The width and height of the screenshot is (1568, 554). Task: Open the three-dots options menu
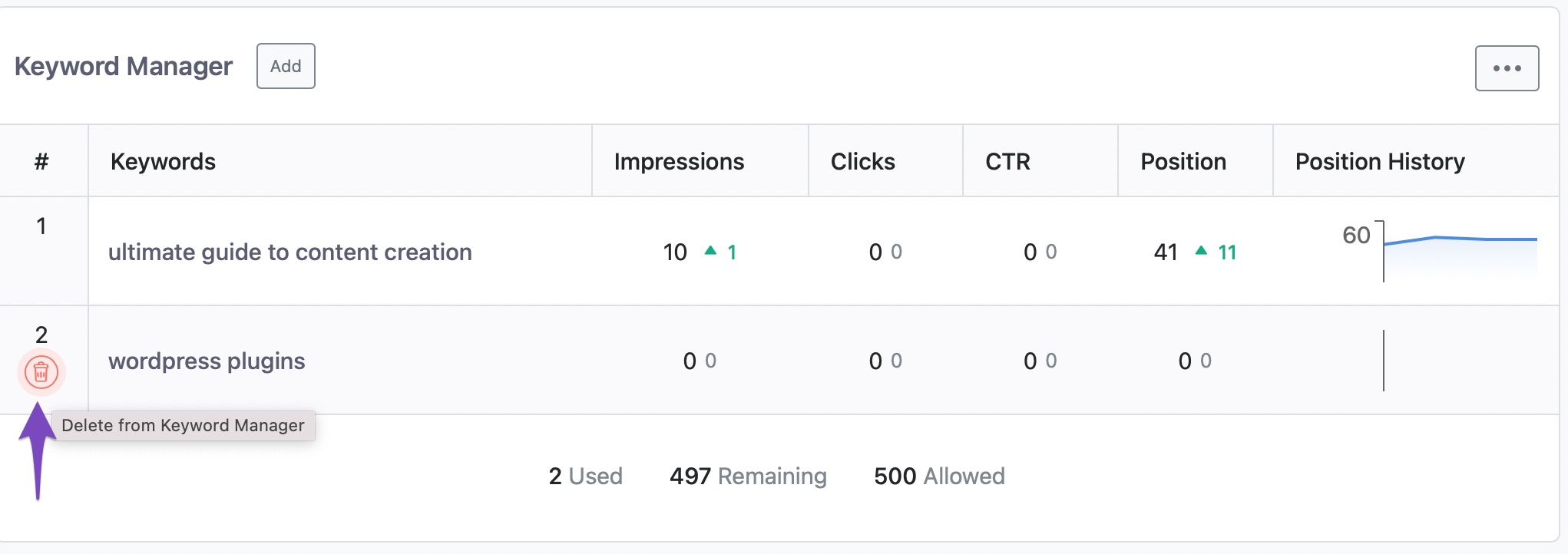[x=1507, y=68]
